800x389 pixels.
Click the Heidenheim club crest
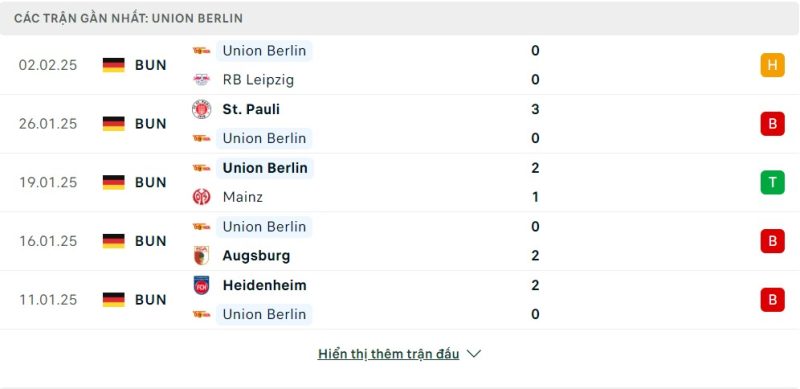[x=202, y=285]
